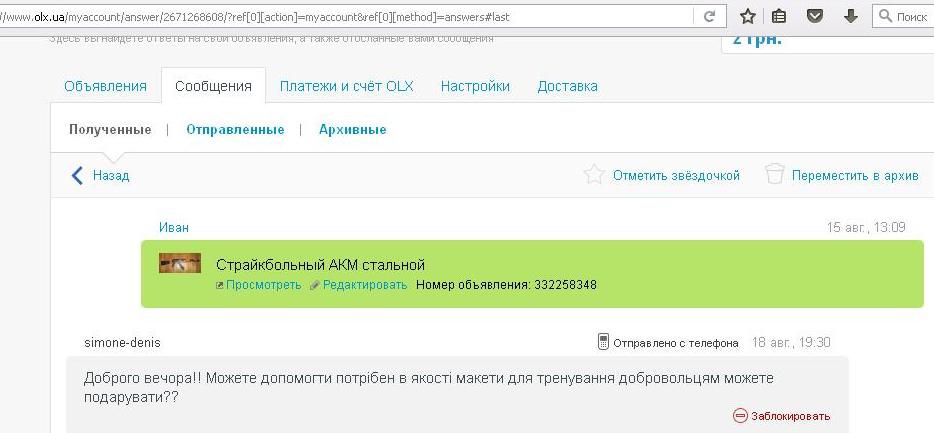Go to the Настройки tab

click(x=475, y=86)
